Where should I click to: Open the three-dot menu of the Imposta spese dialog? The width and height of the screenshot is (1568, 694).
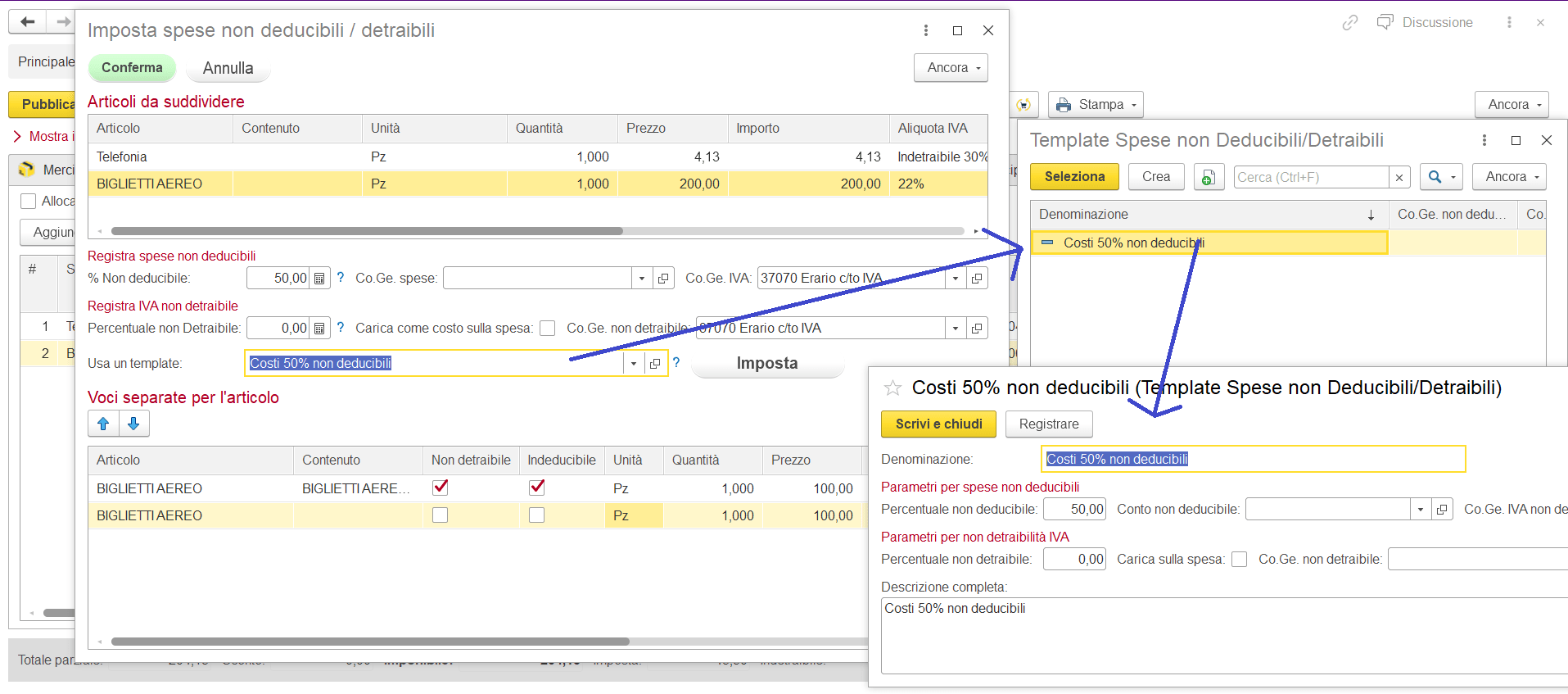pyautogui.click(x=926, y=30)
